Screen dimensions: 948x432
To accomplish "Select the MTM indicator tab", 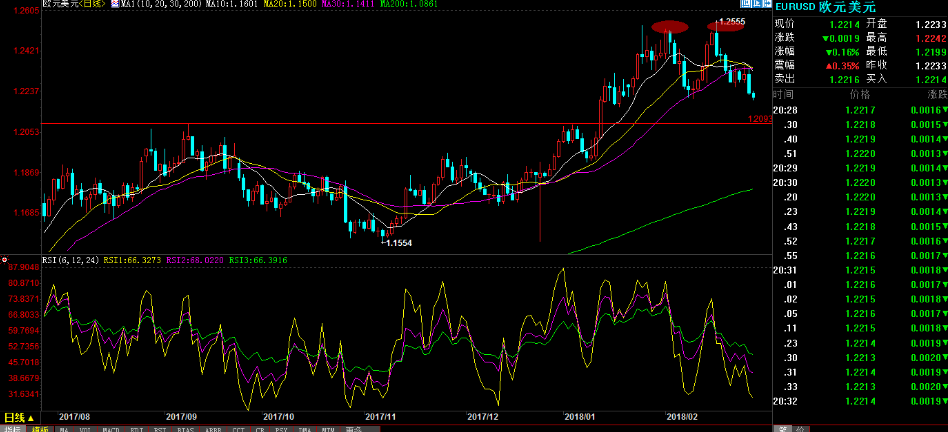I will pos(327,428).
